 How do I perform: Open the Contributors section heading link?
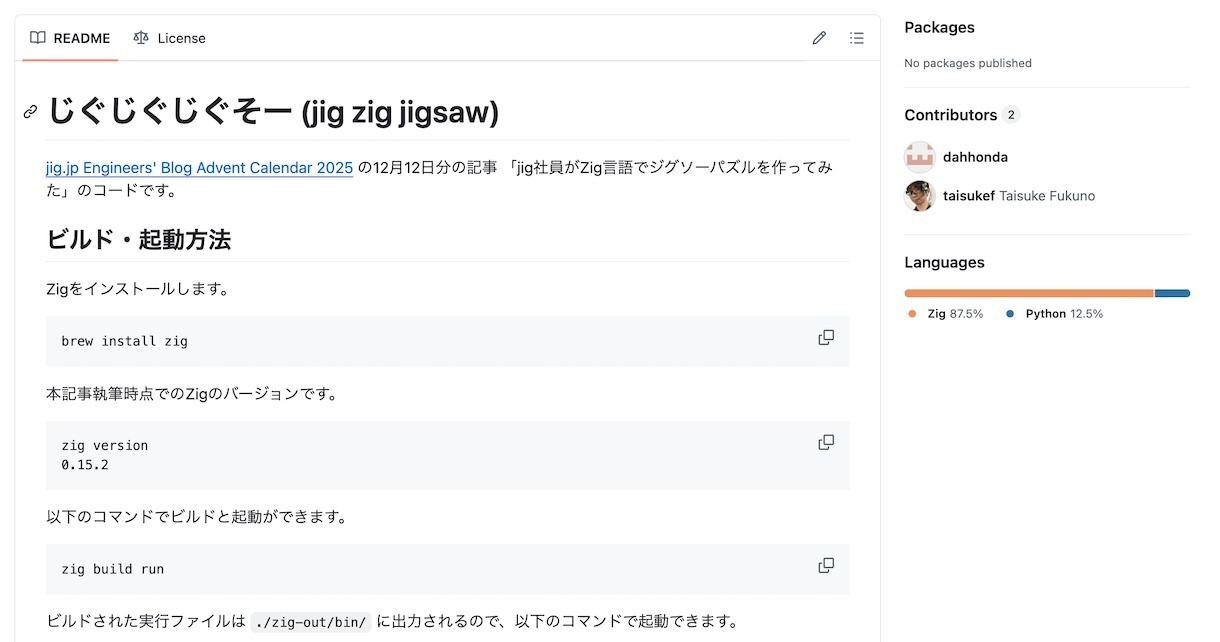click(x=950, y=115)
